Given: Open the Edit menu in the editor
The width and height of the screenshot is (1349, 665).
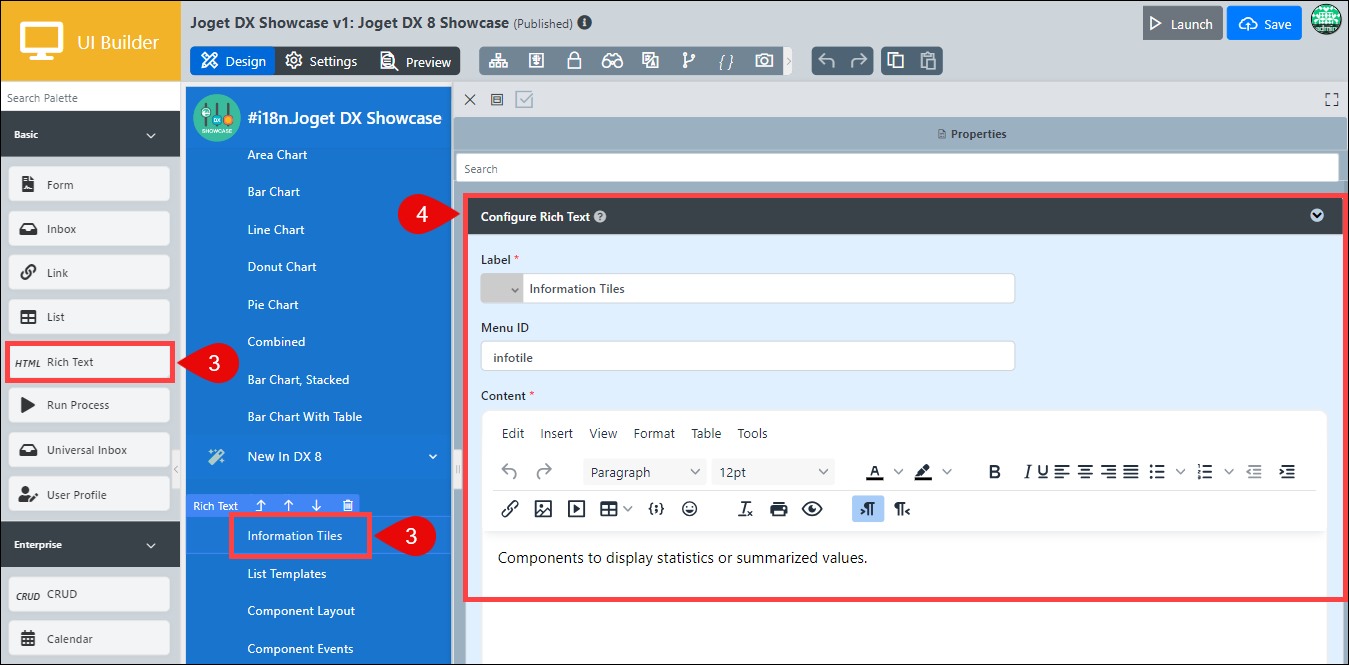Looking at the screenshot, I should (513, 433).
